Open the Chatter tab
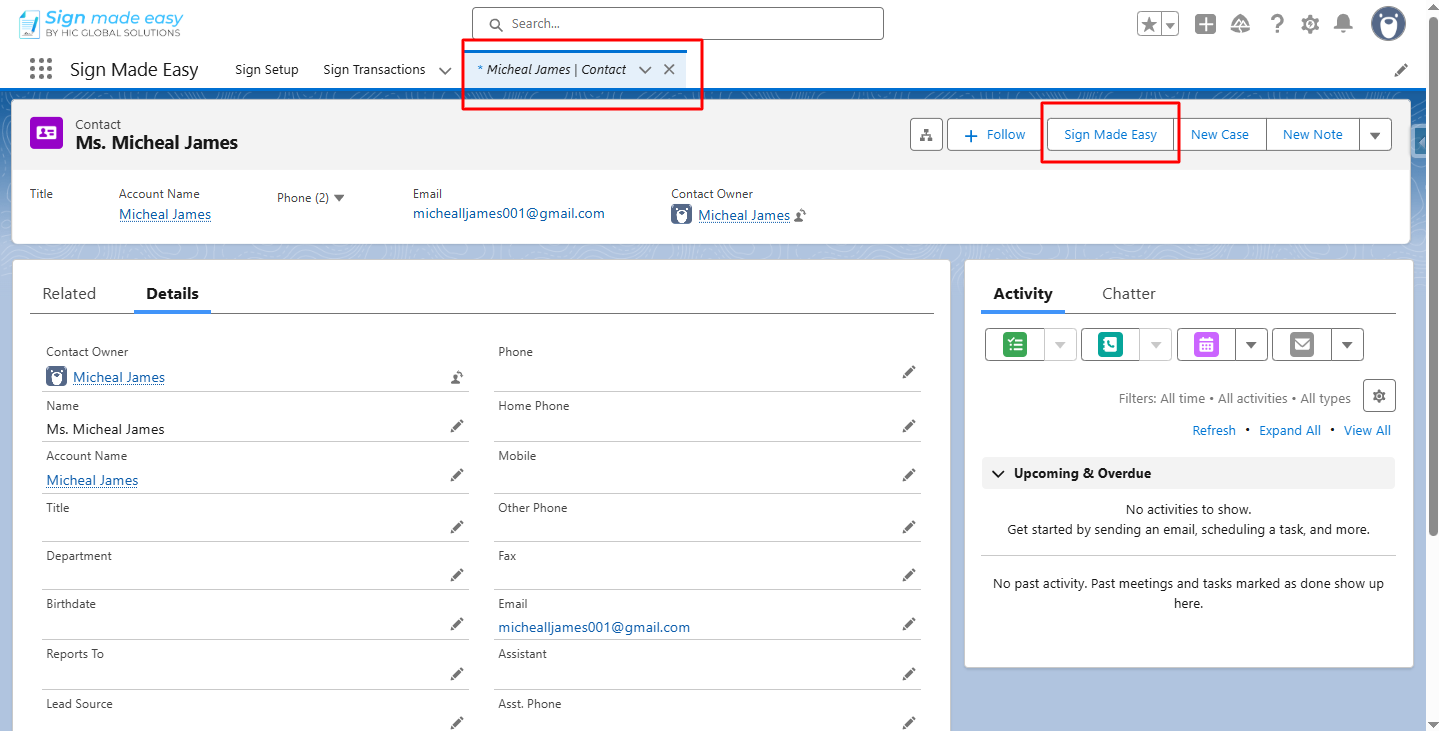This screenshot has width=1439, height=731. click(x=1128, y=293)
